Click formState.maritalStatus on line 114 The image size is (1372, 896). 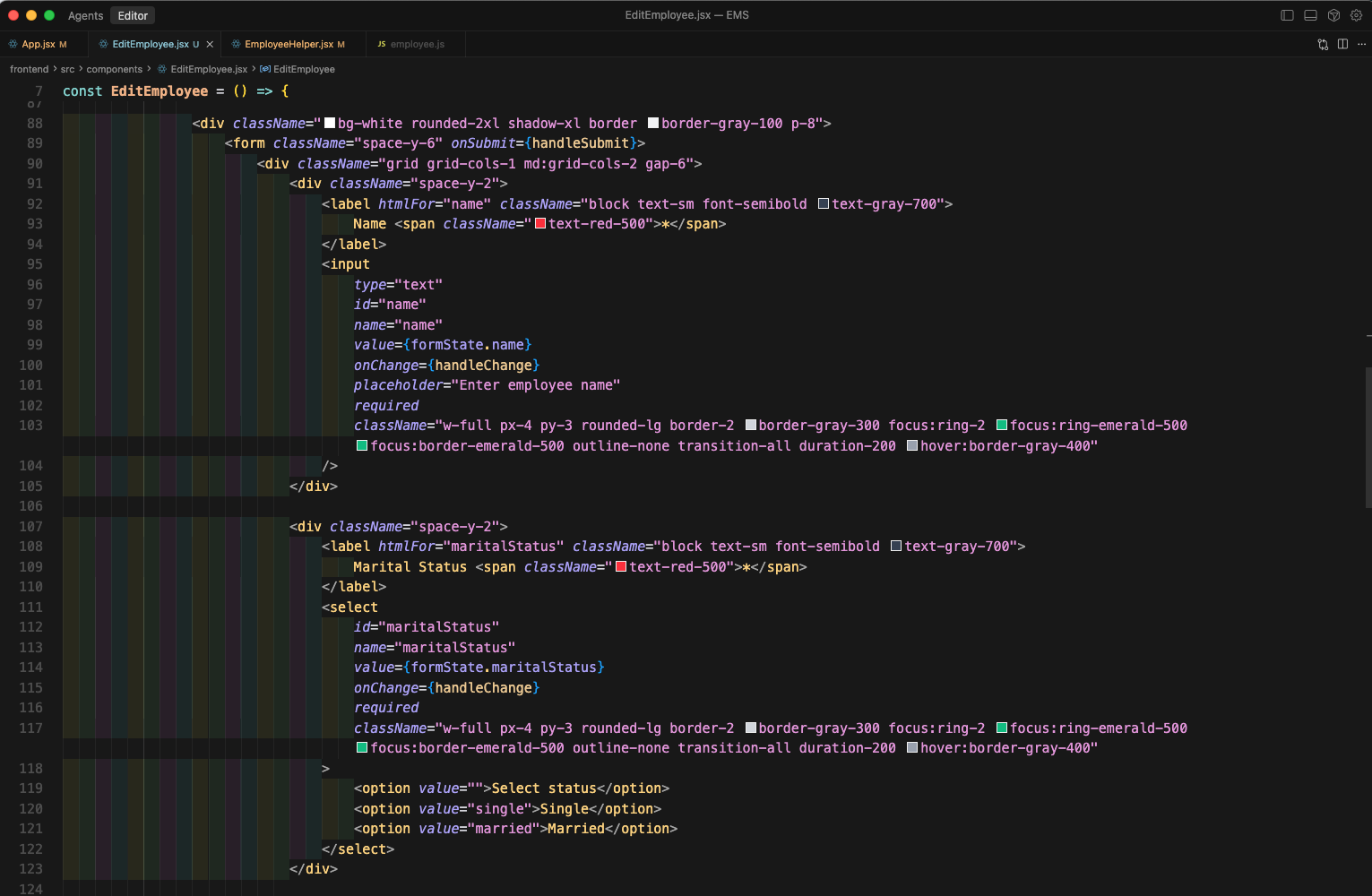pyautogui.click(x=504, y=668)
